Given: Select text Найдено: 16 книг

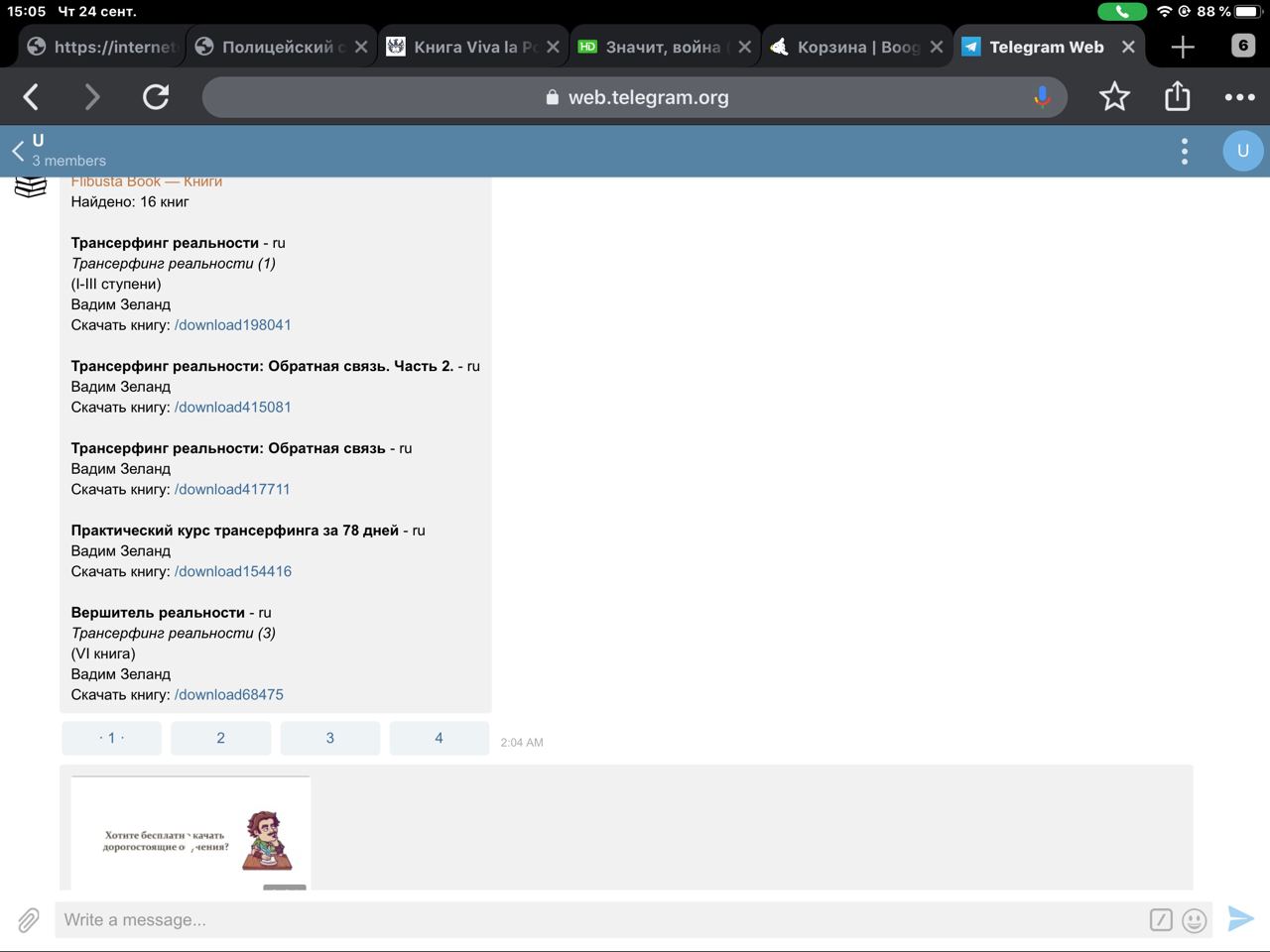Looking at the screenshot, I should pos(130,202).
